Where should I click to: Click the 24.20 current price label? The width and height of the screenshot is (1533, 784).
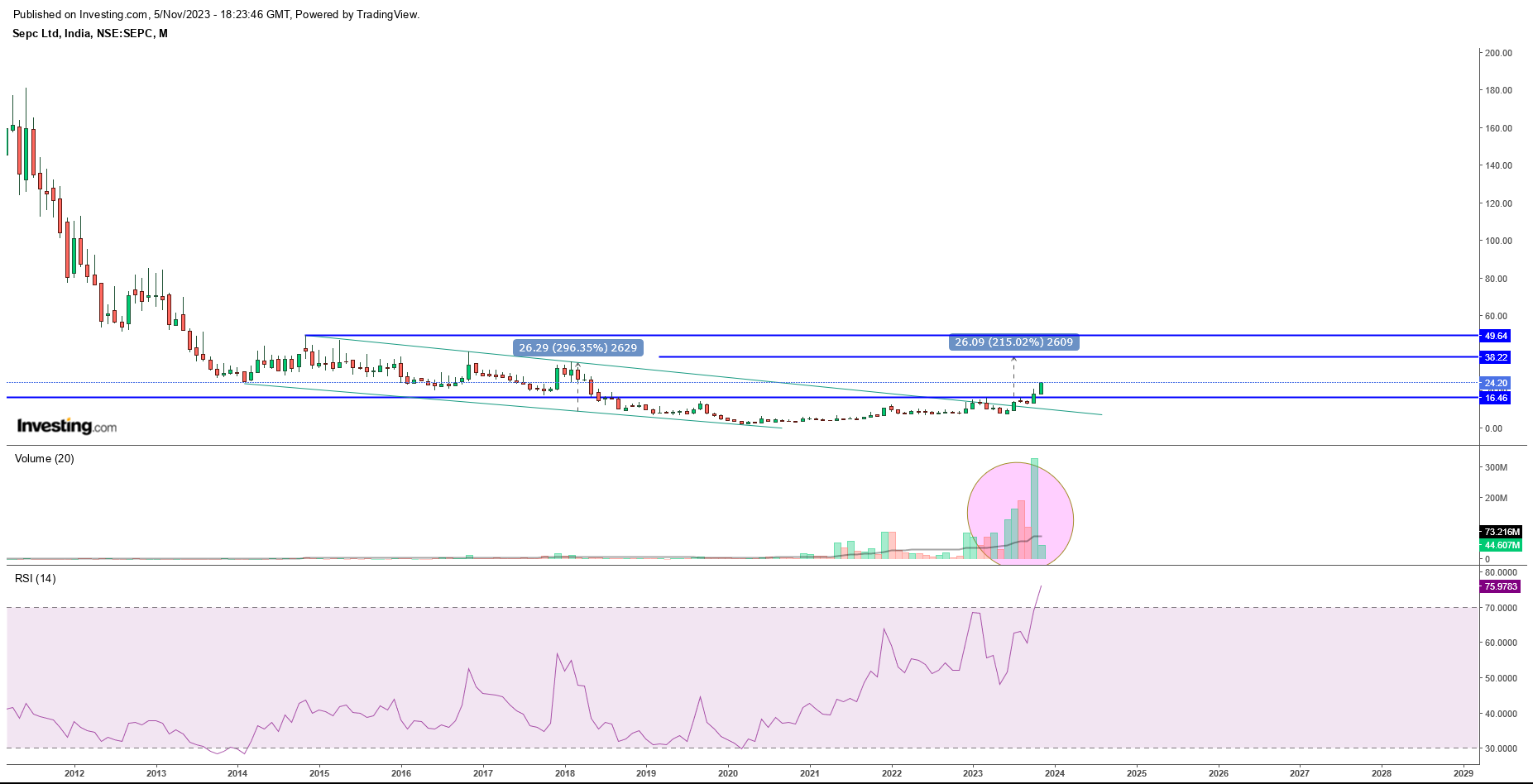[1496, 383]
